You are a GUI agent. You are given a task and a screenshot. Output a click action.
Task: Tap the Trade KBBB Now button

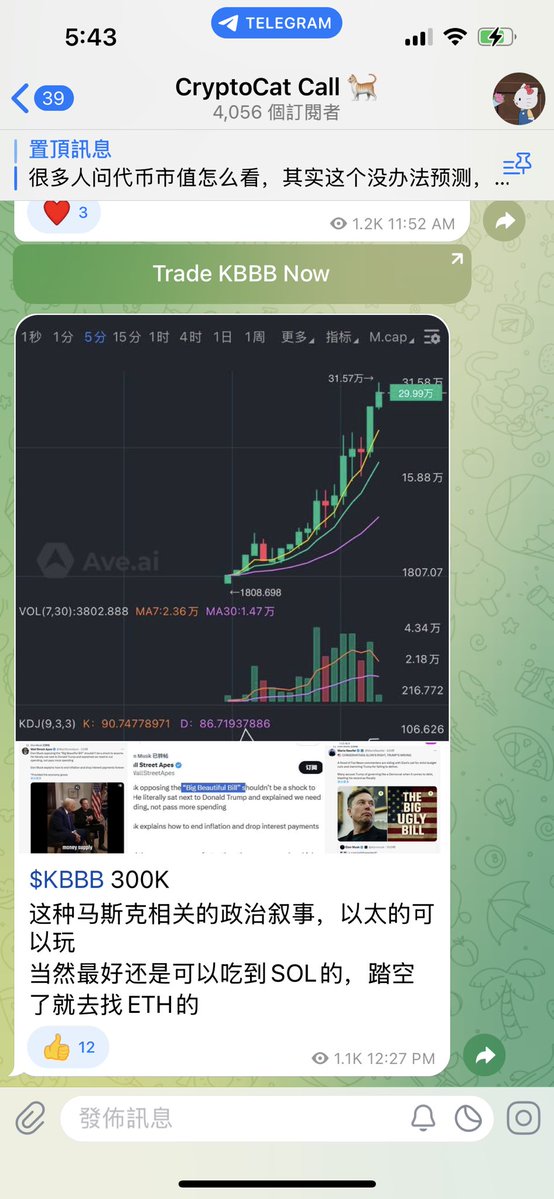point(242,274)
